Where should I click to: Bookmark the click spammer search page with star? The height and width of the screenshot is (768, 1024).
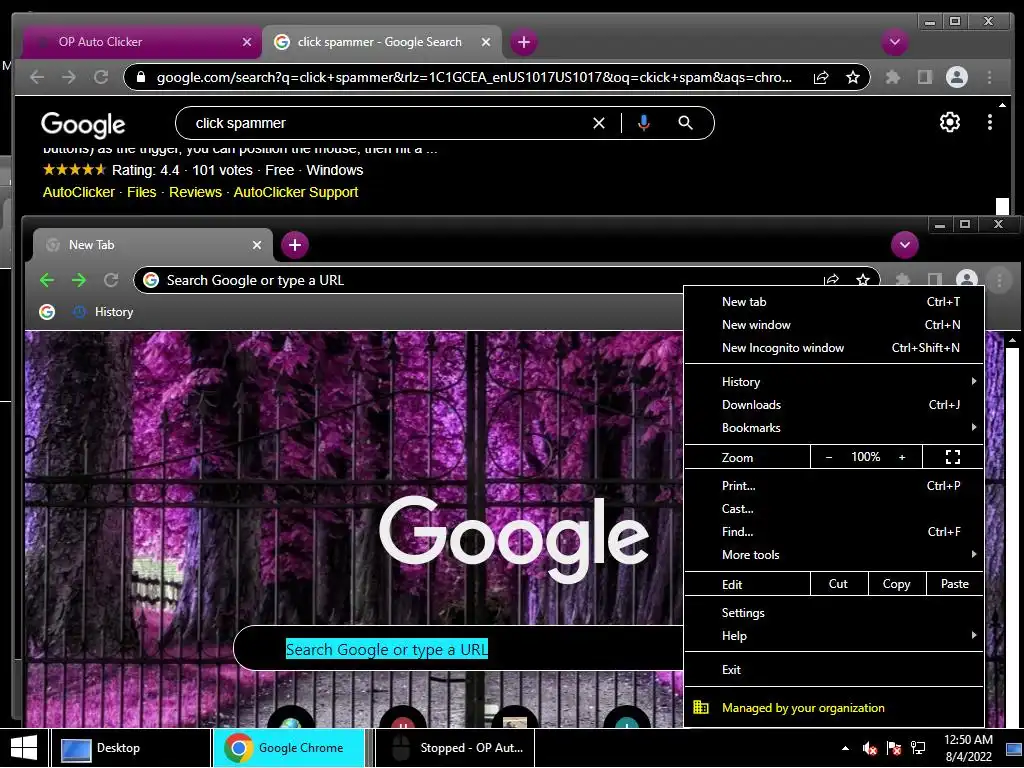(x=853, y=78)
